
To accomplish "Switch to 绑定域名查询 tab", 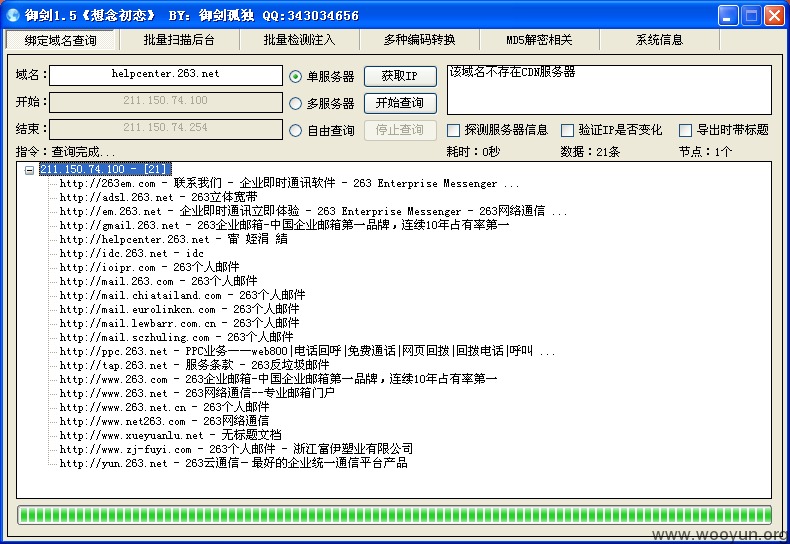I will pyautogui.click(x=60, y=40).
